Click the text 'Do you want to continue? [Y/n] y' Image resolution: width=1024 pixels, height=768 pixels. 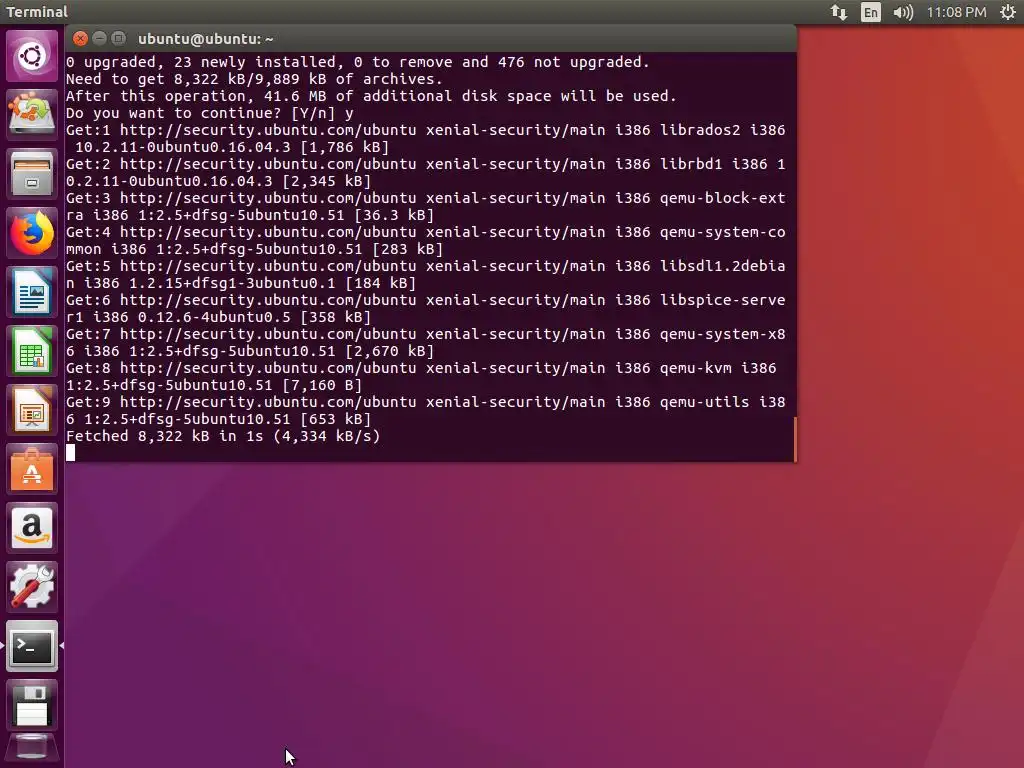(x=210, y=113)
